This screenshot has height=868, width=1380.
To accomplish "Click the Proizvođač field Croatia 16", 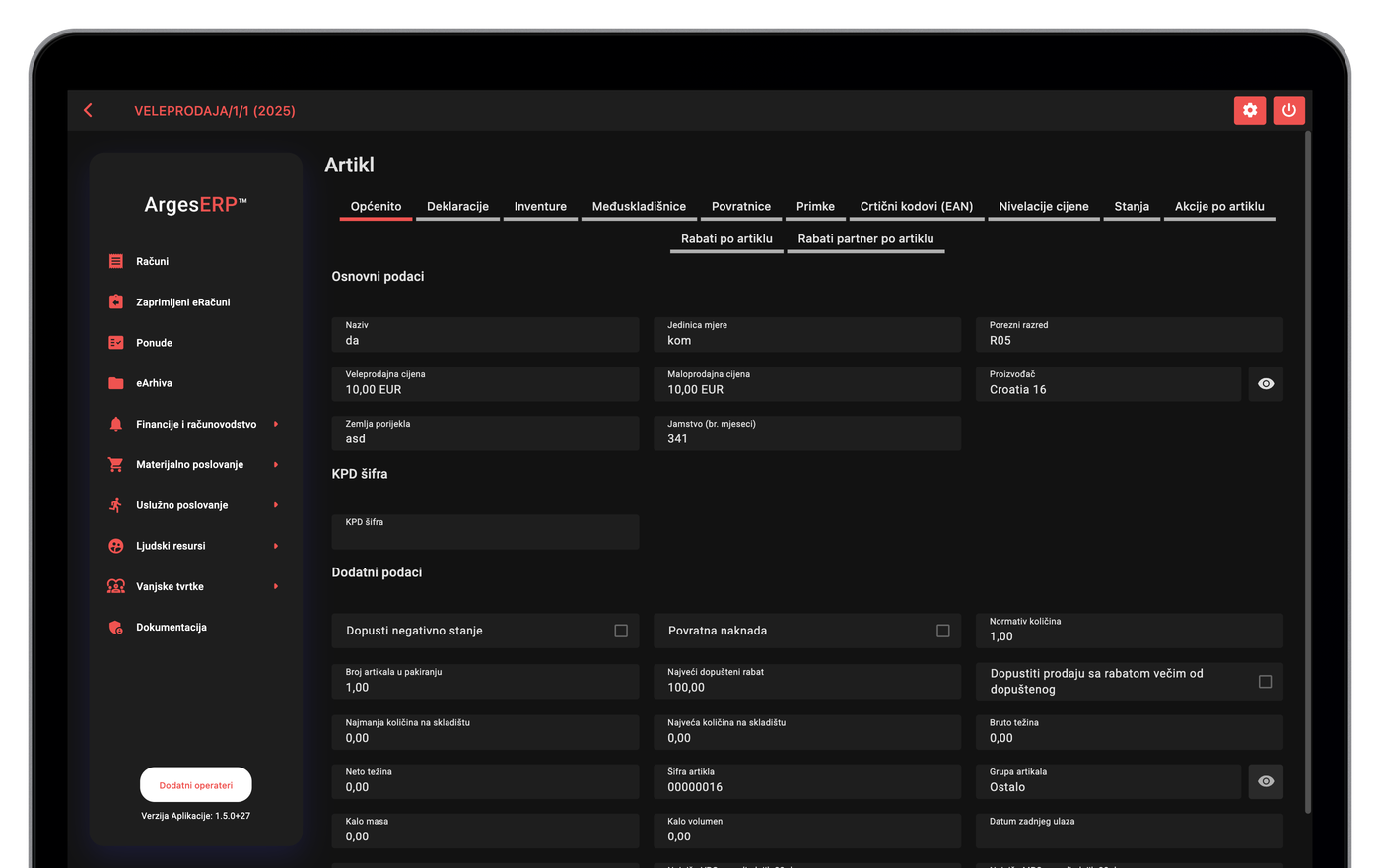I will (x=1108, y=383).
